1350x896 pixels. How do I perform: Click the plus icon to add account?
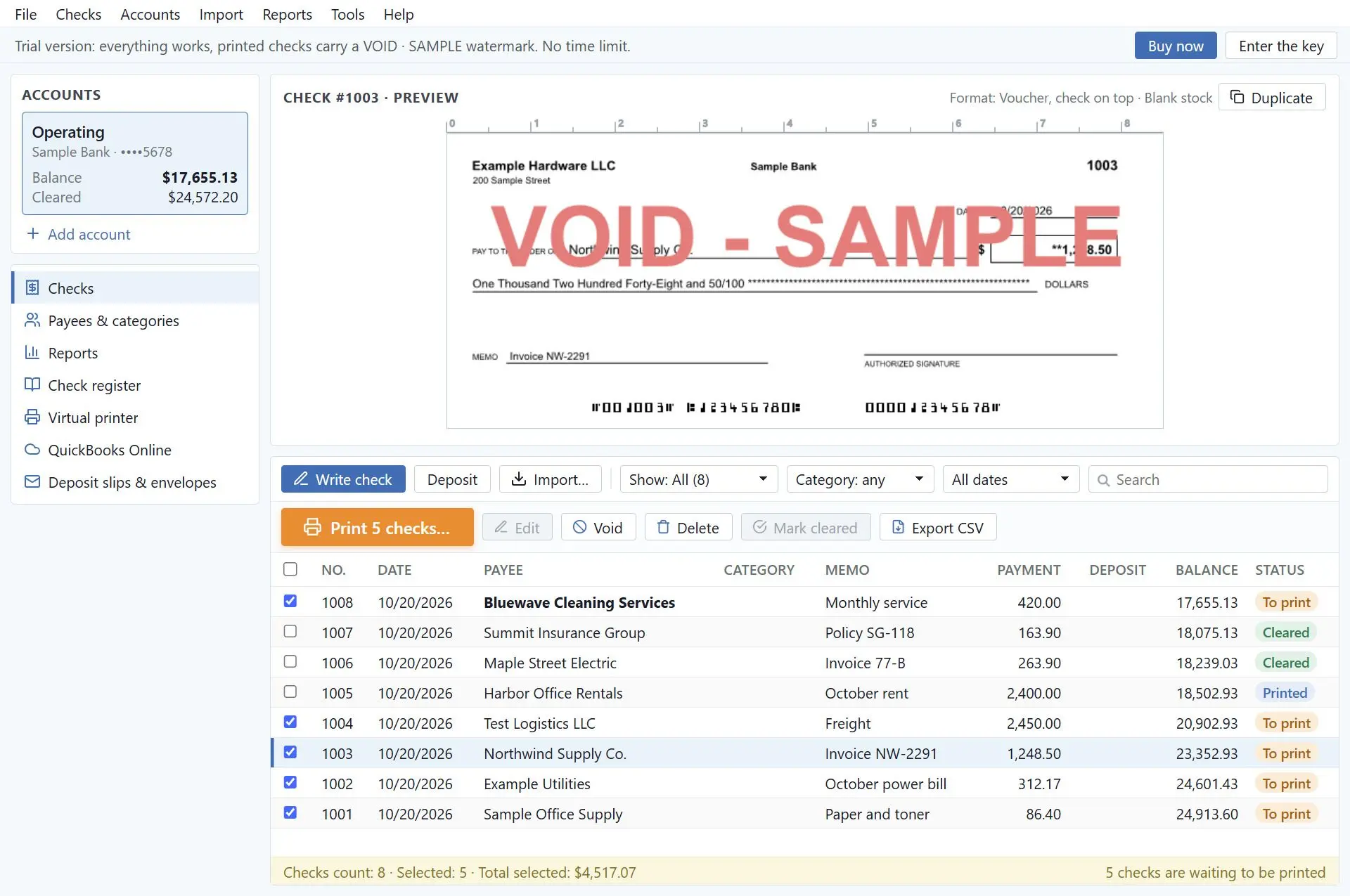click(33, 233)
